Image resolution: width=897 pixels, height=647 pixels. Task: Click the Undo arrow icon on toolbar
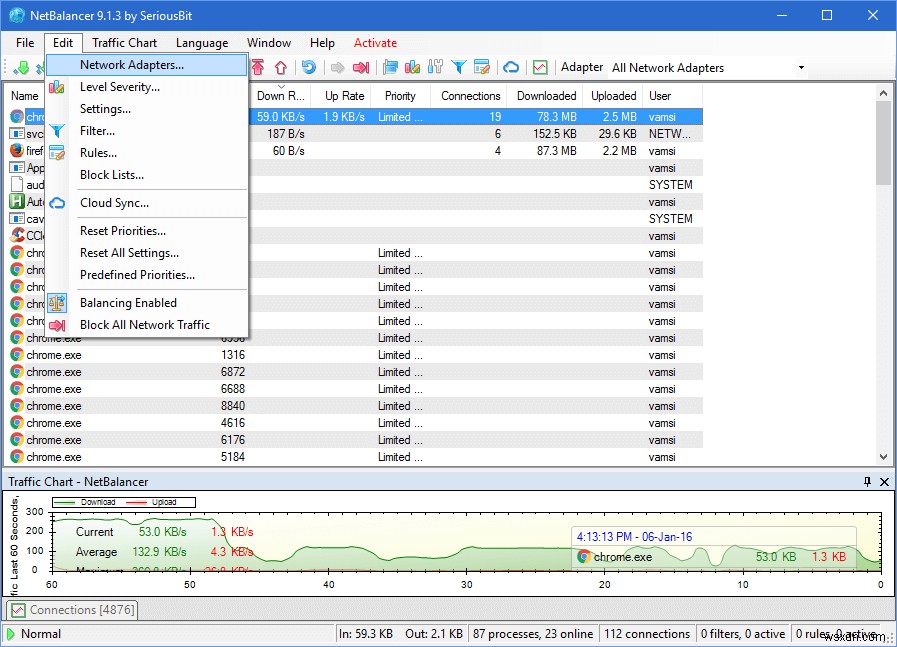tap(309, 67)
